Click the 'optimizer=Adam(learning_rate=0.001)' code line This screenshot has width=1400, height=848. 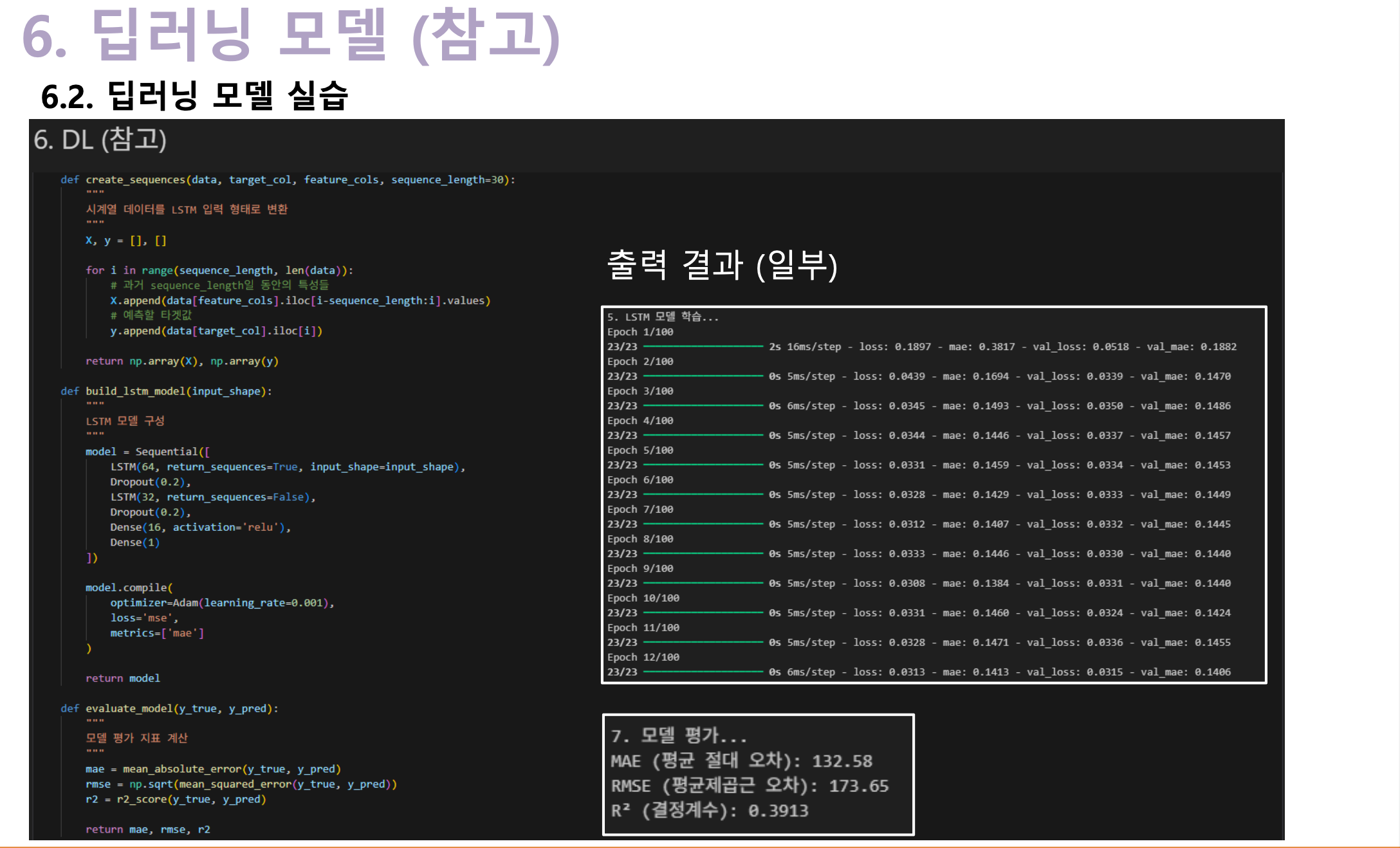(x=221, y=603)
